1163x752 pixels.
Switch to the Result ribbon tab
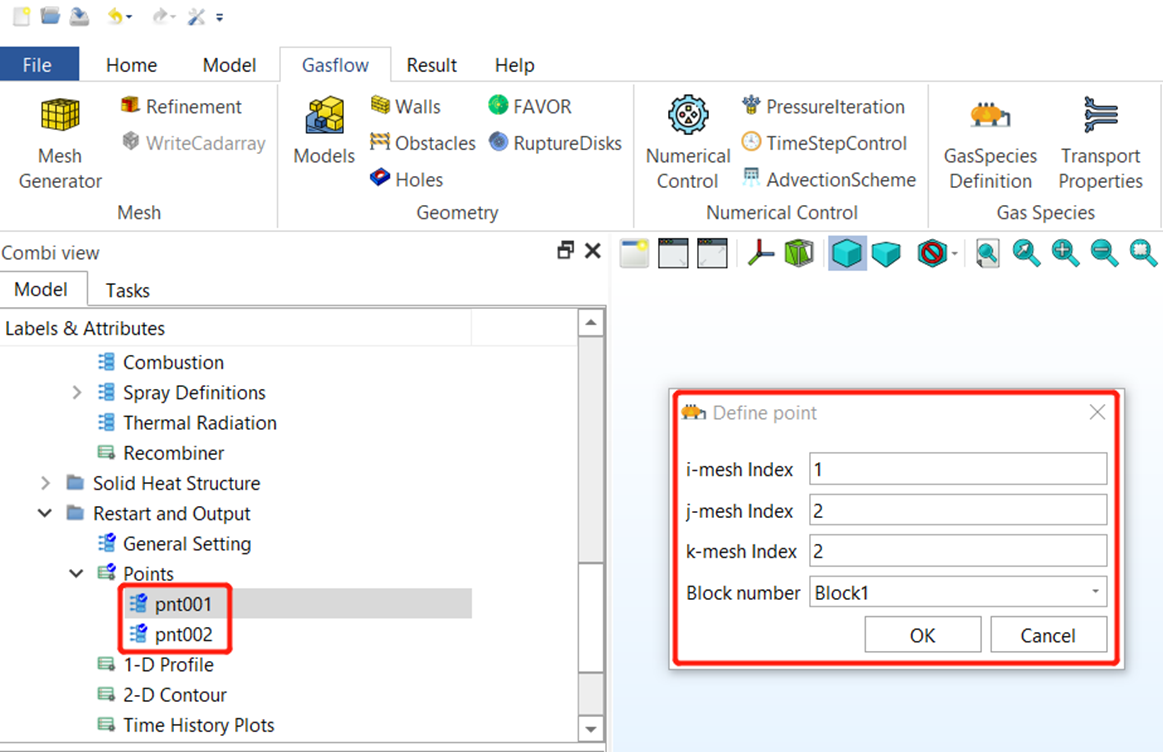pos(432,65)
